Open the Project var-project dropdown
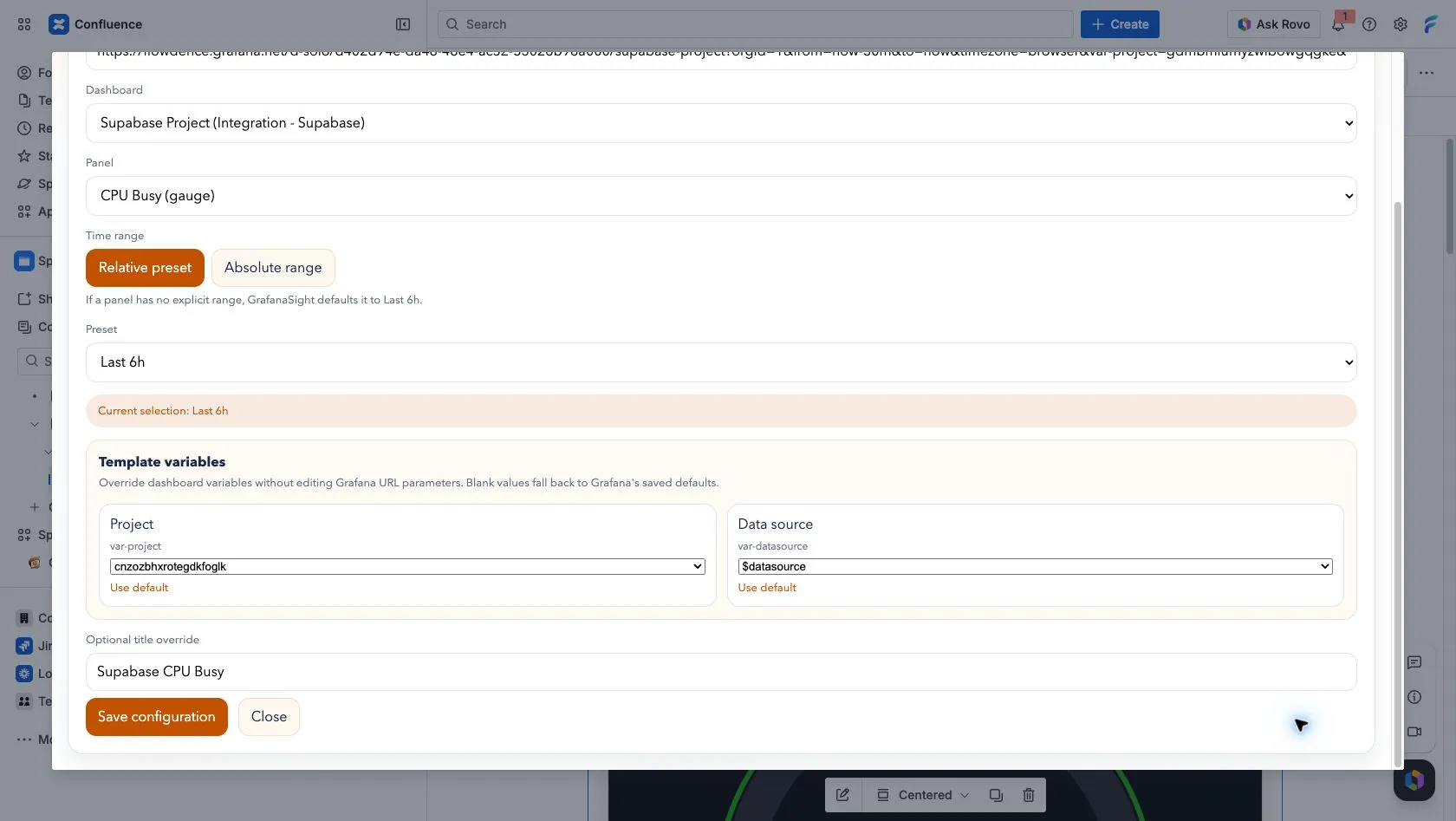This screenshot has height=821, width=1456. pyautogui.click(x=407, y=567)
